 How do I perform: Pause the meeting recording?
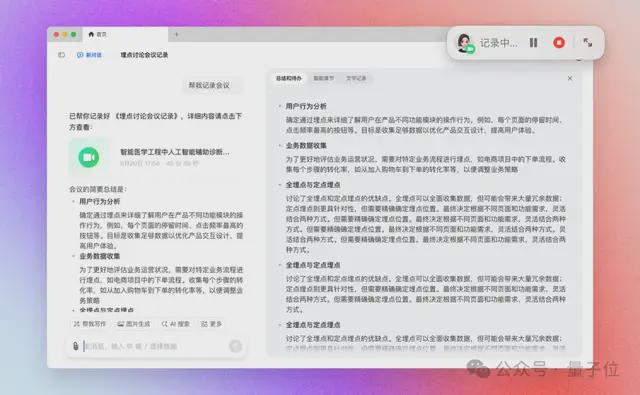pyautogui.click(x=533, y=42)
